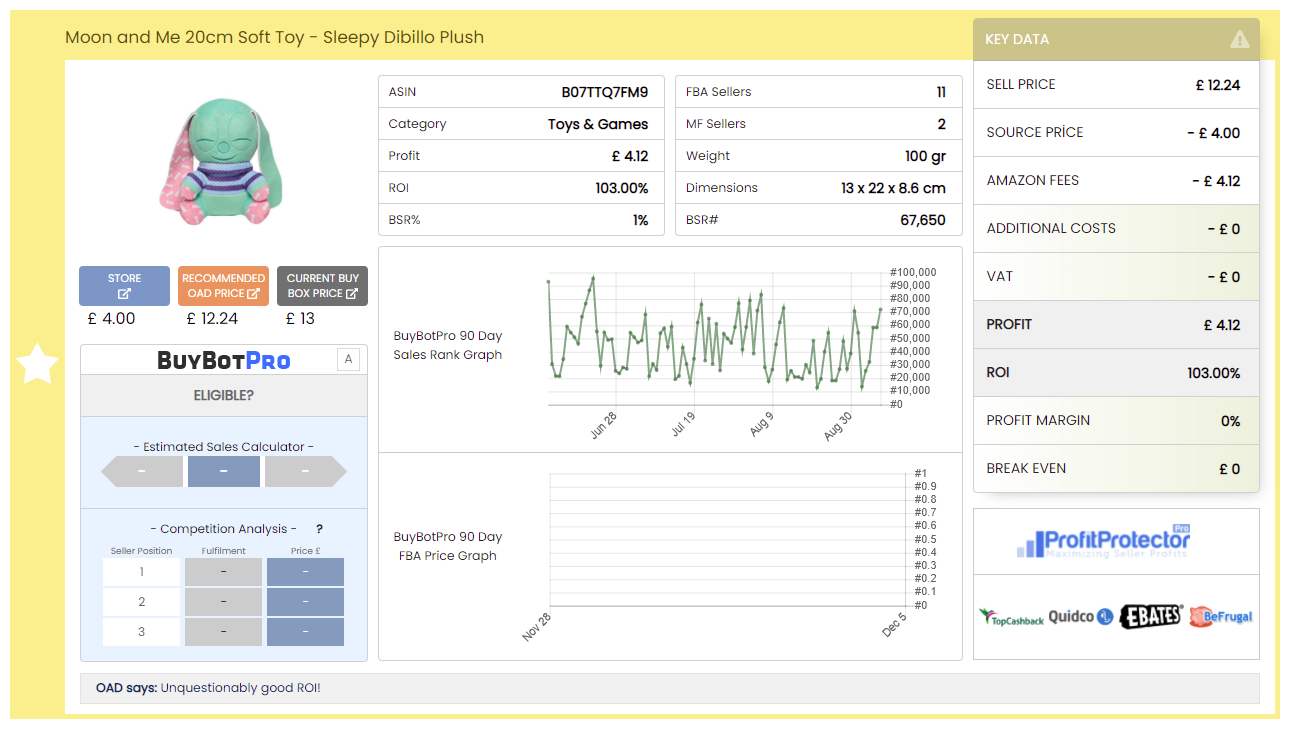
Task: Click the Price £ cell for seller position 2
Action: tap(305, 602)
